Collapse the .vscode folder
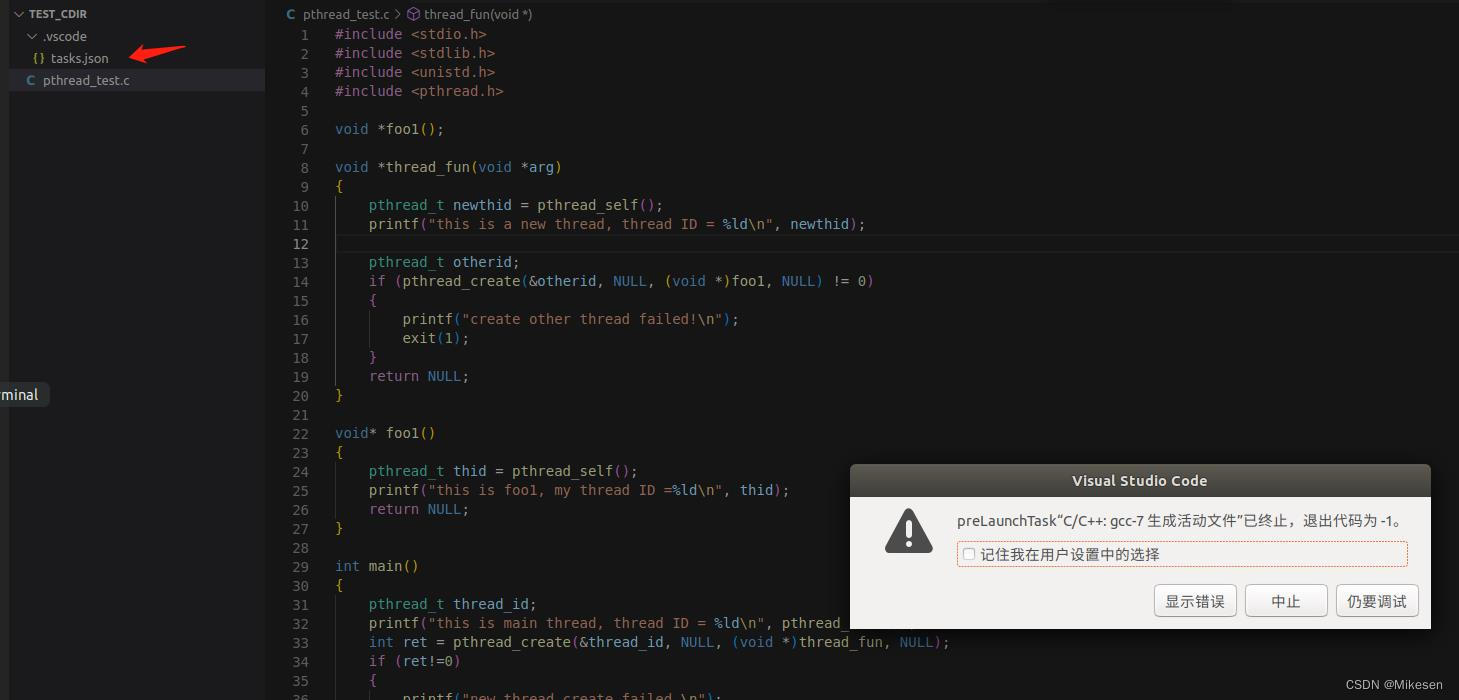The image size is (1459, 700). pyautogui.click(x=62, y=36)
